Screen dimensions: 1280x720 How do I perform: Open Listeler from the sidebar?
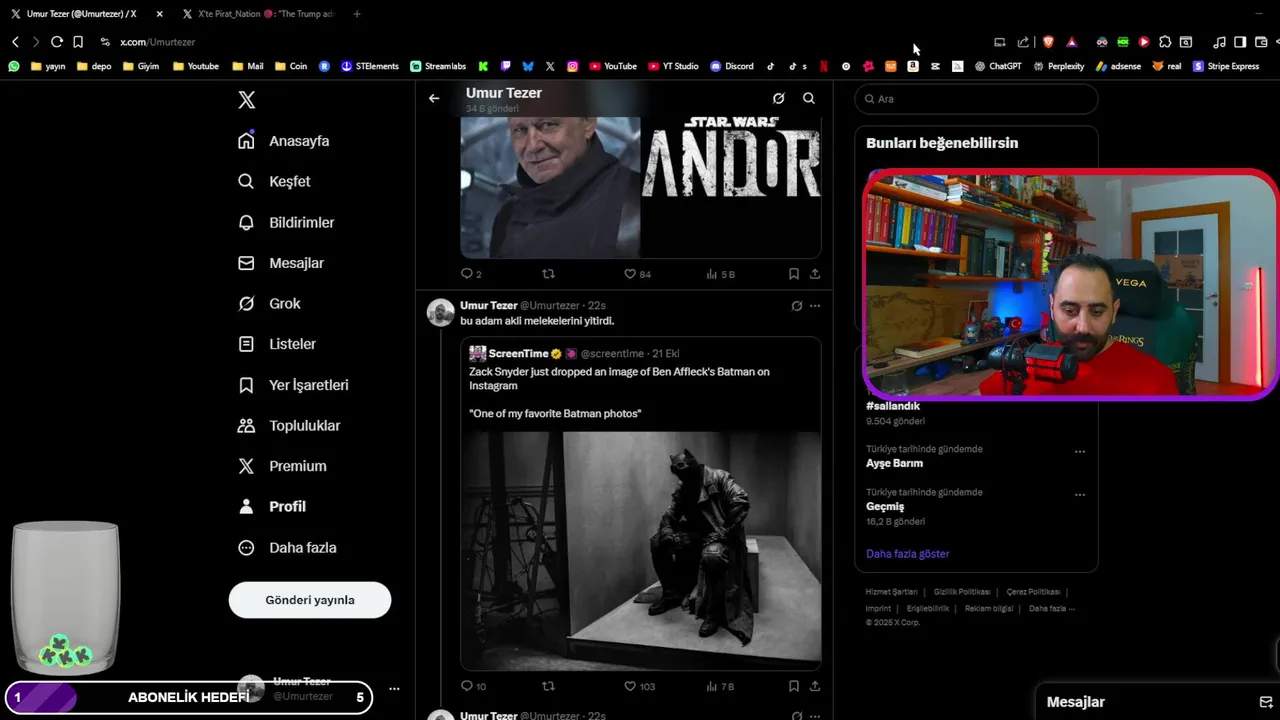coord(277,344)
